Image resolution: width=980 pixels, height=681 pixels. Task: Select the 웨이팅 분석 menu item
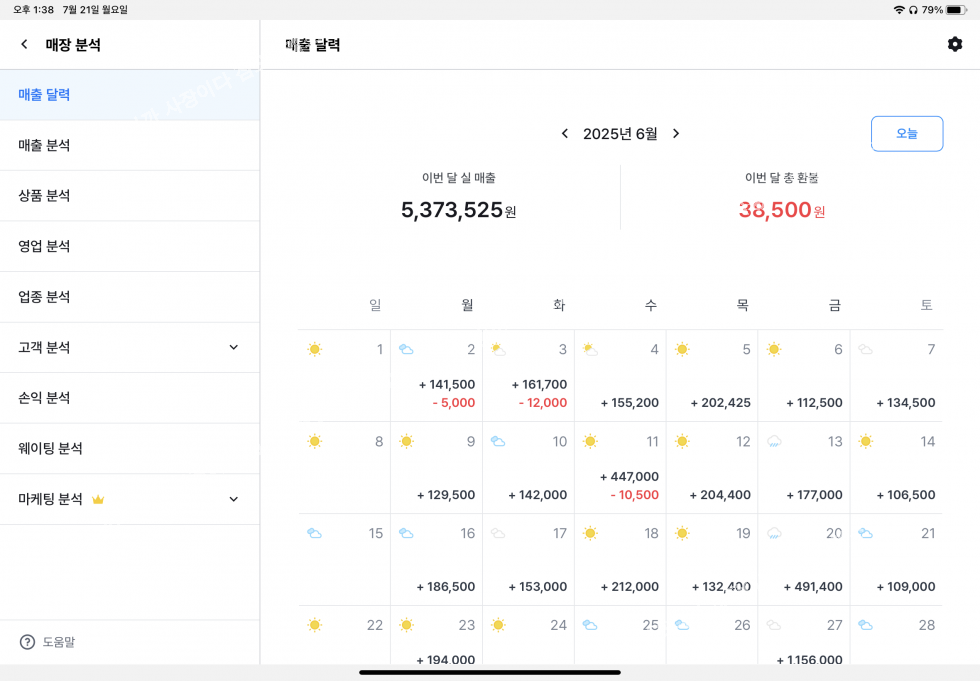(130, 449)
